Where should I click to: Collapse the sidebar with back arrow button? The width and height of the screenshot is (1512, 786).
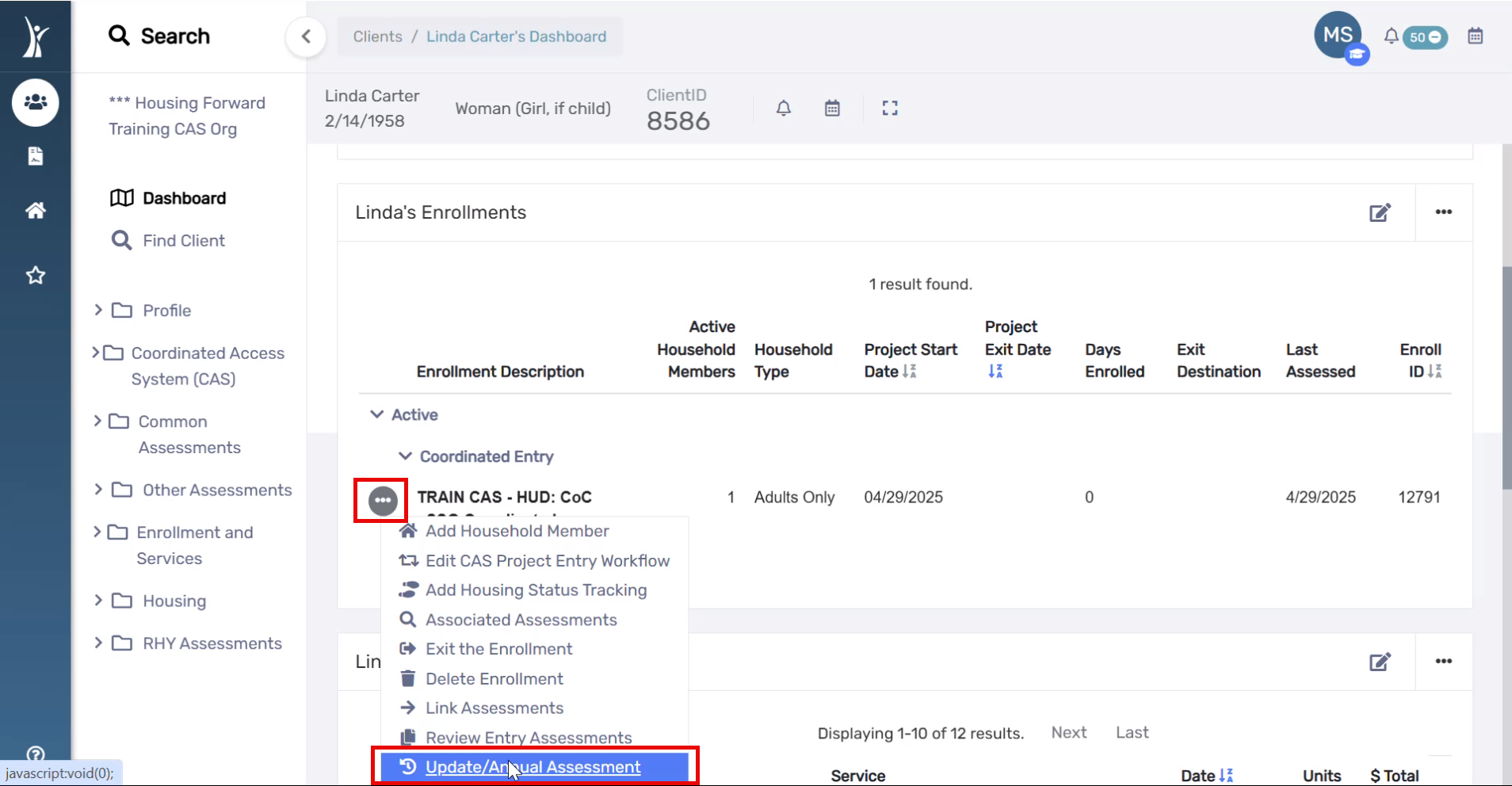point(306,36)
